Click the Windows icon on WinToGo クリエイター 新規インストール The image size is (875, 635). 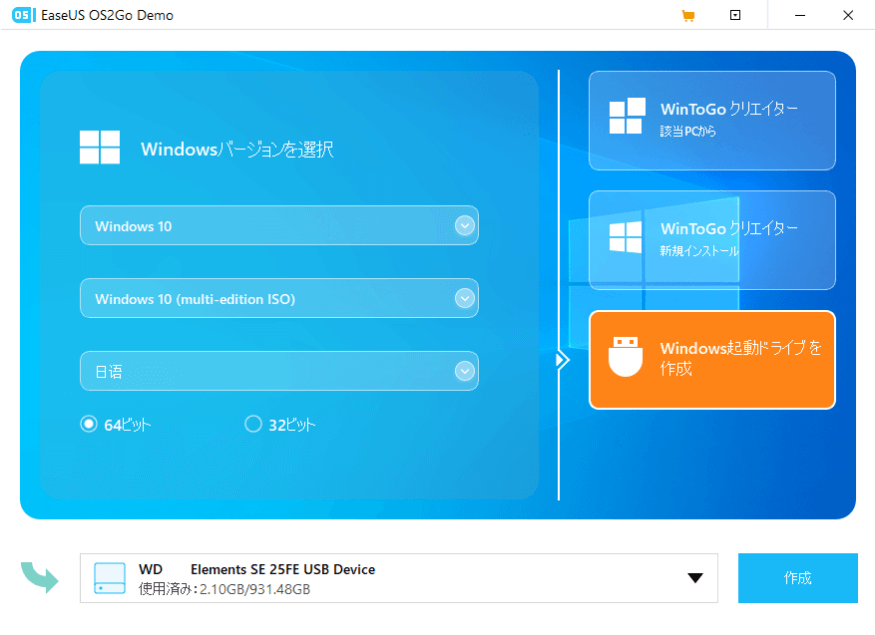626,240
